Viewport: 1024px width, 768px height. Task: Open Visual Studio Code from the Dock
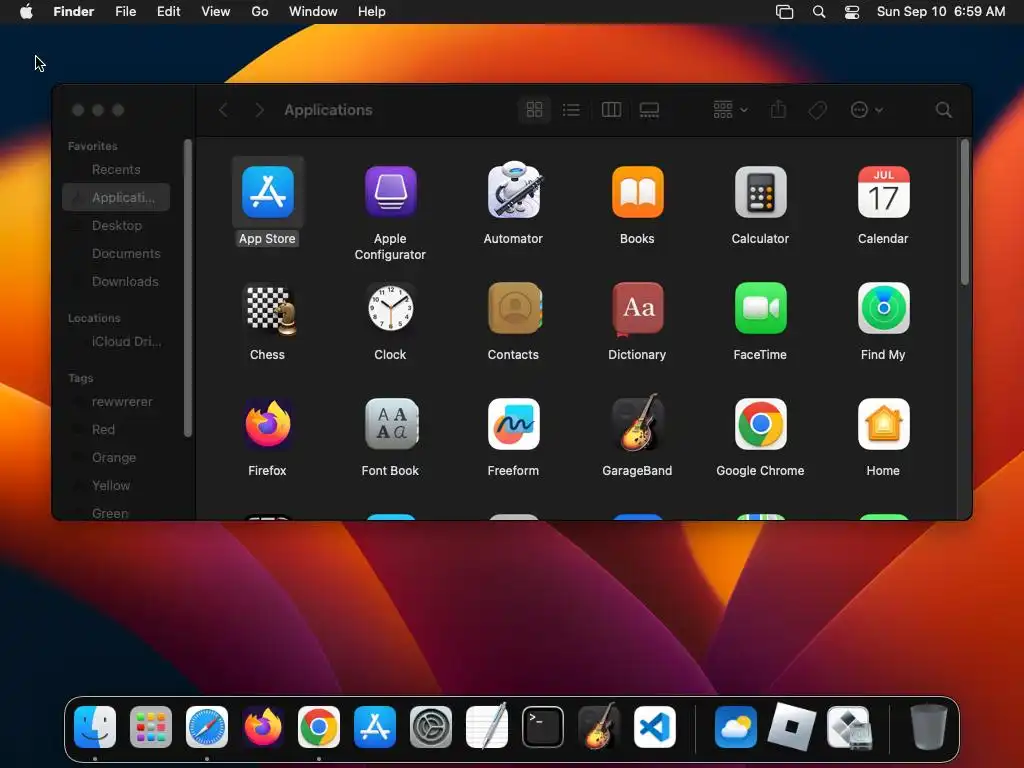(655, 727)
